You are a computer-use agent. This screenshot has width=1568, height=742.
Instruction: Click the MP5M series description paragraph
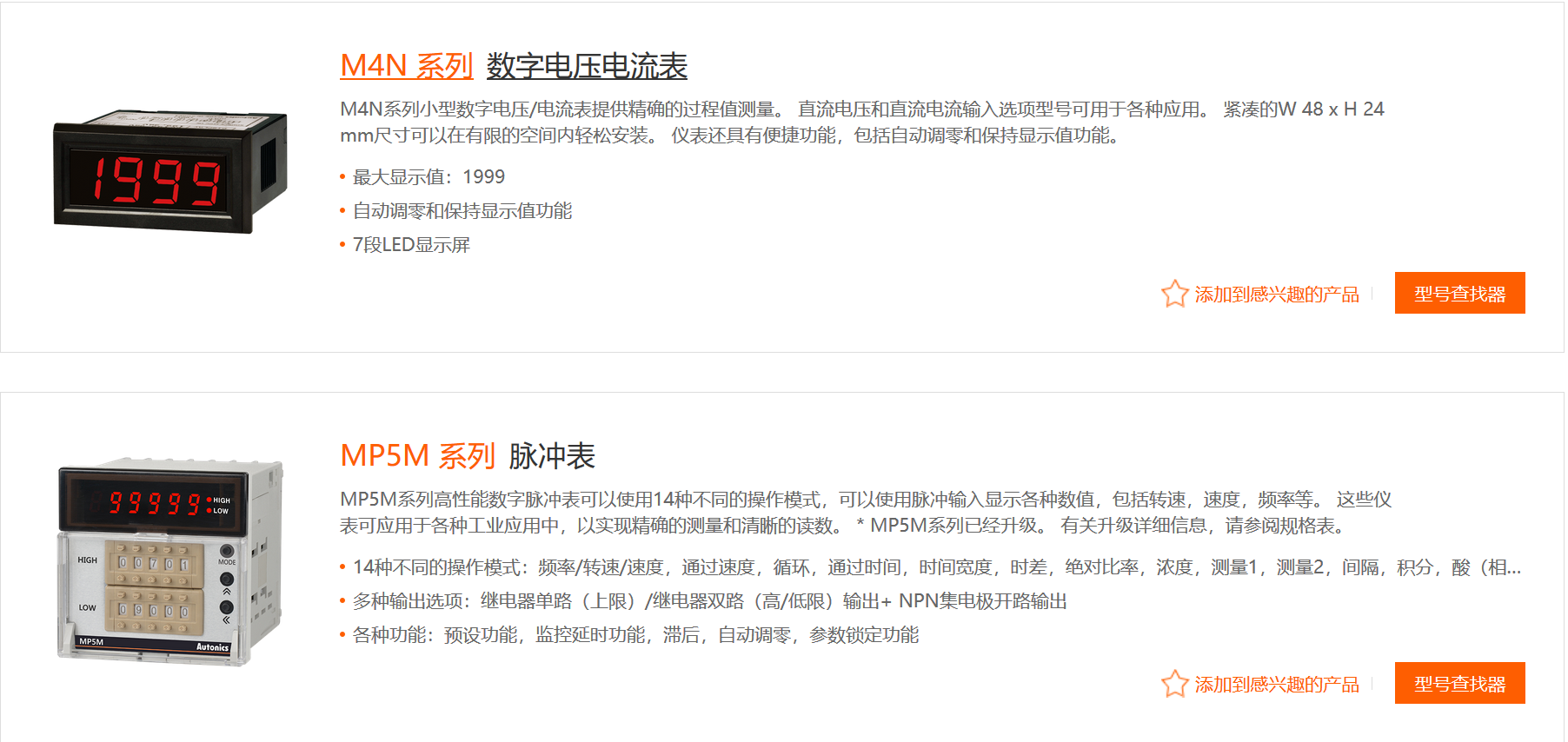[865, 513]
